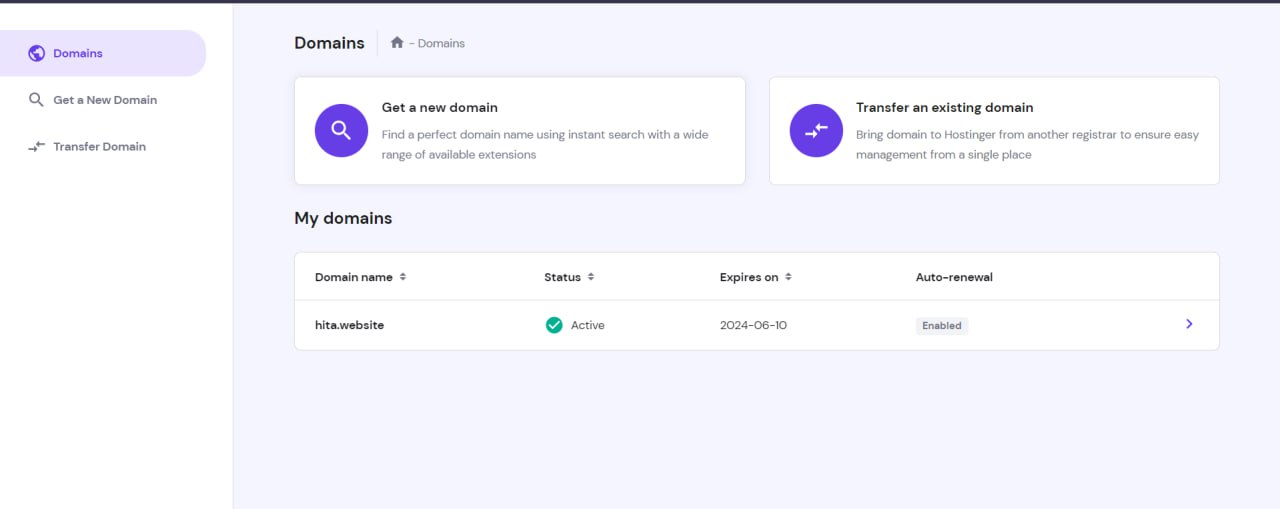Click the Enabled auto-renewal badge
Viewport: 1280px width, 509px height.
941,326
